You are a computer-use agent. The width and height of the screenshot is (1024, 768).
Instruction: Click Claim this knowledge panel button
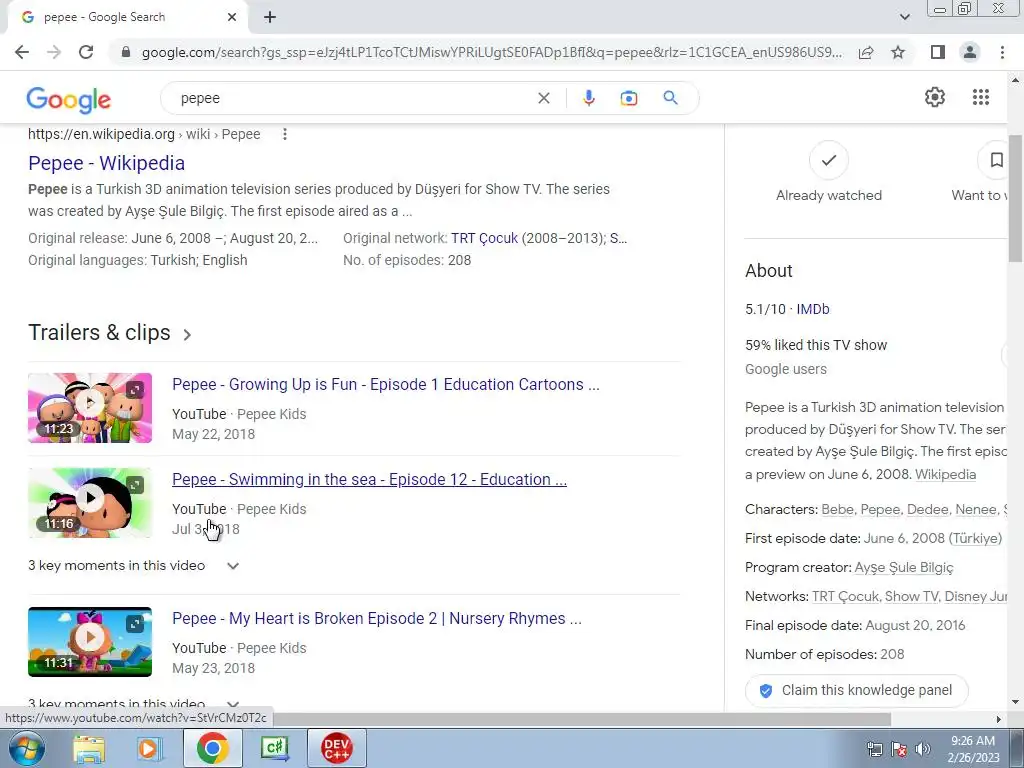pos(856,690)
